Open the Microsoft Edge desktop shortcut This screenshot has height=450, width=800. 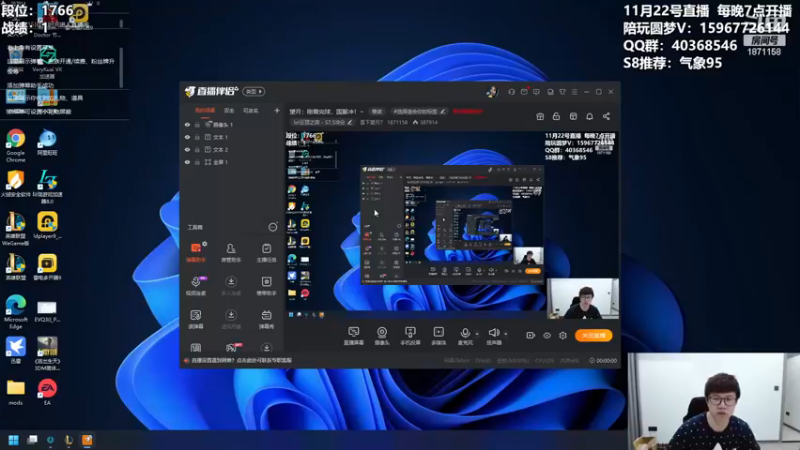coord(16,312)
